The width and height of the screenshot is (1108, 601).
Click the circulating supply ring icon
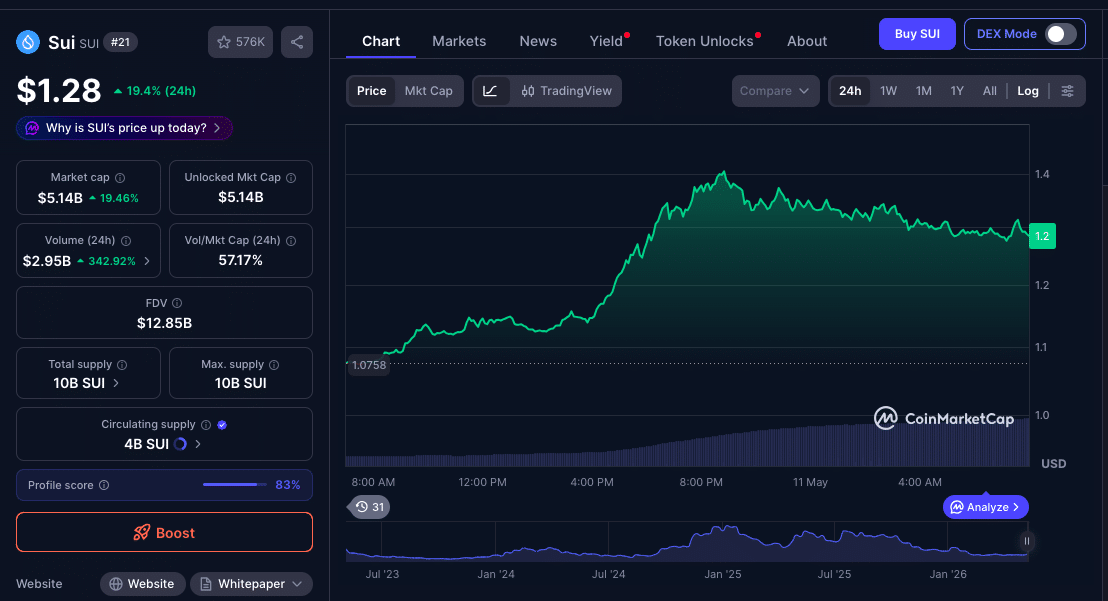point(180,444)
